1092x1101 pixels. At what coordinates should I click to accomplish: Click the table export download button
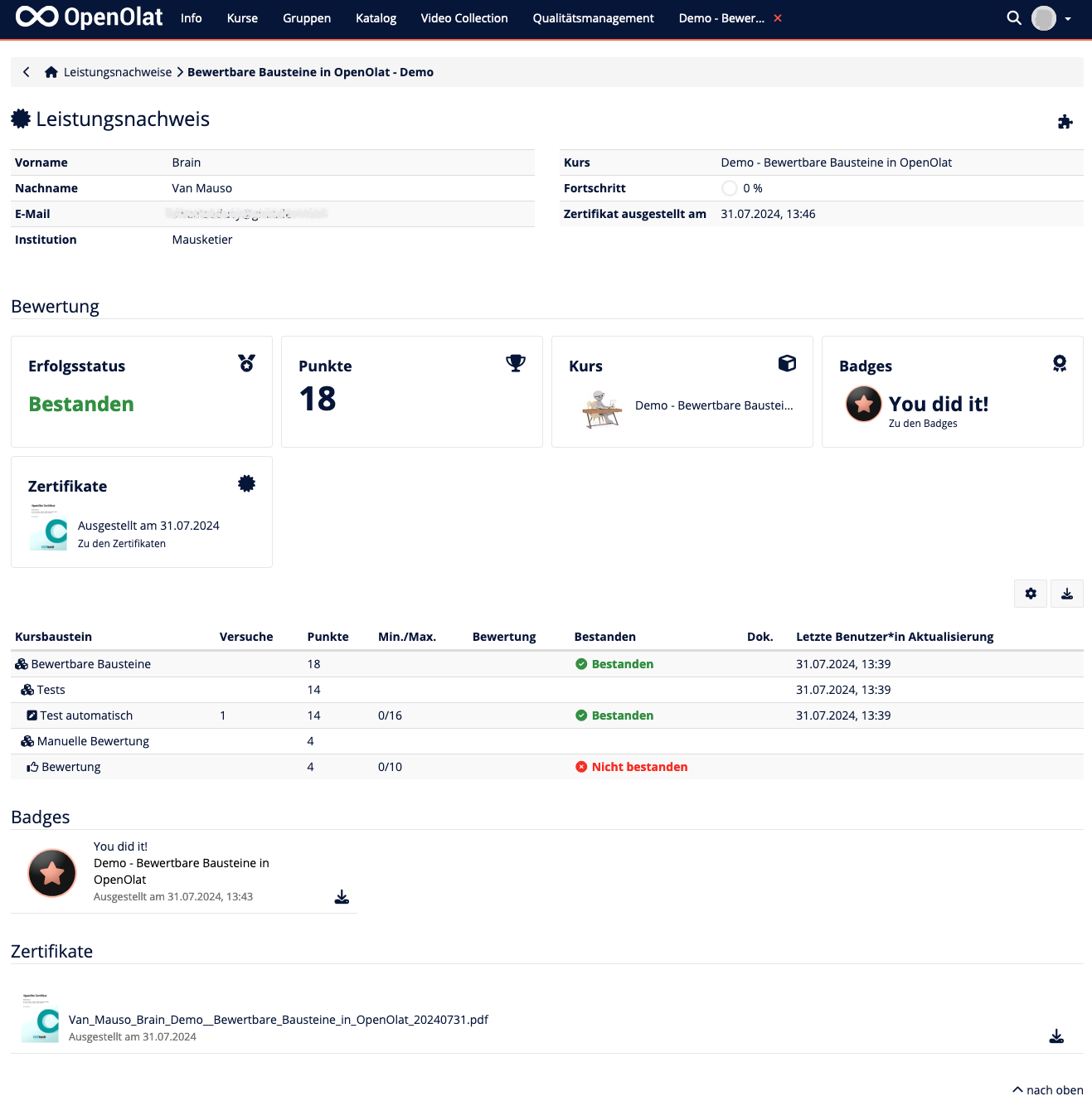[1067, 594]
